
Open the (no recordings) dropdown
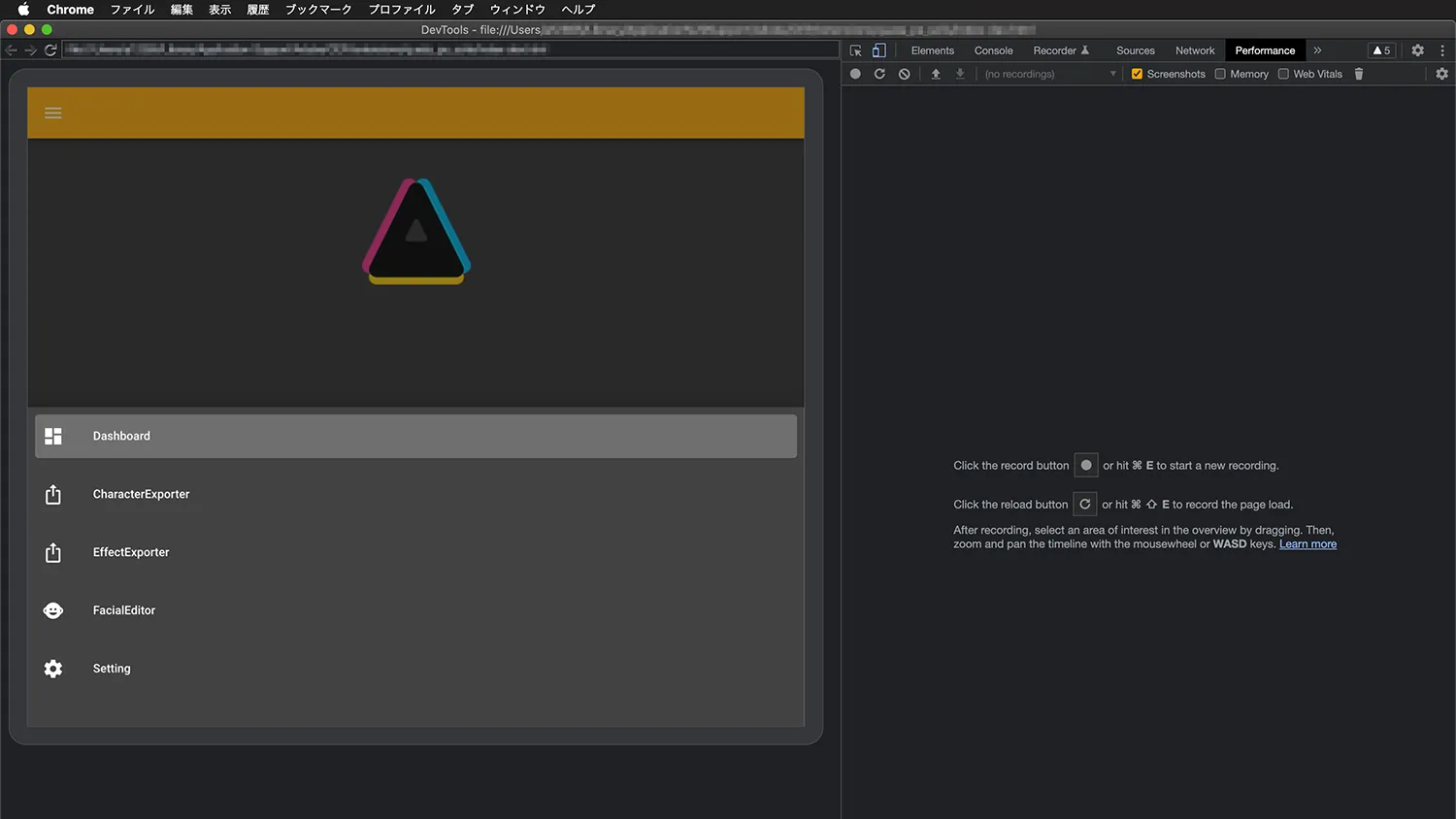pos(1048,74)
